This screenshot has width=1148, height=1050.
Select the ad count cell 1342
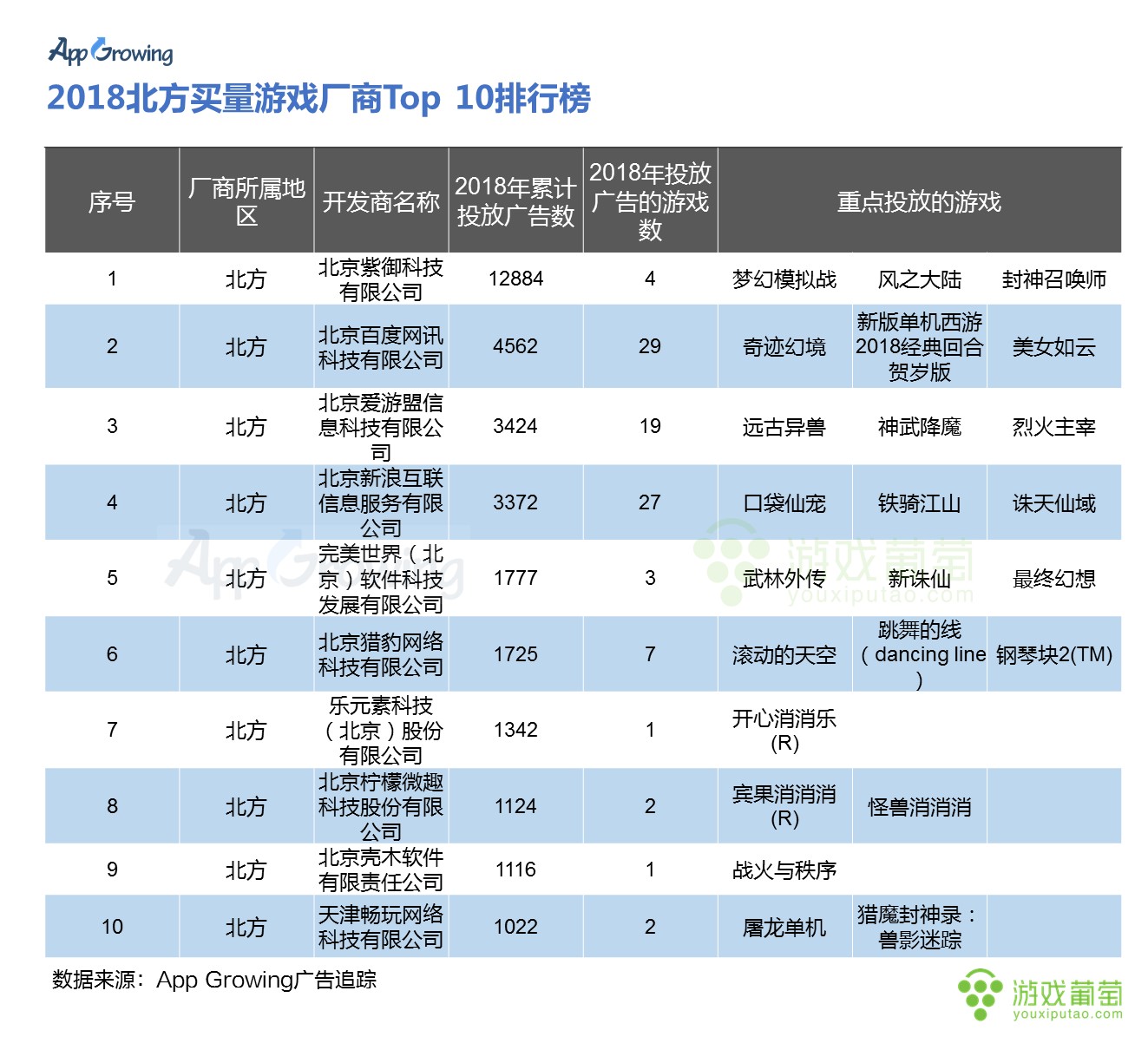tap(515, 731)
